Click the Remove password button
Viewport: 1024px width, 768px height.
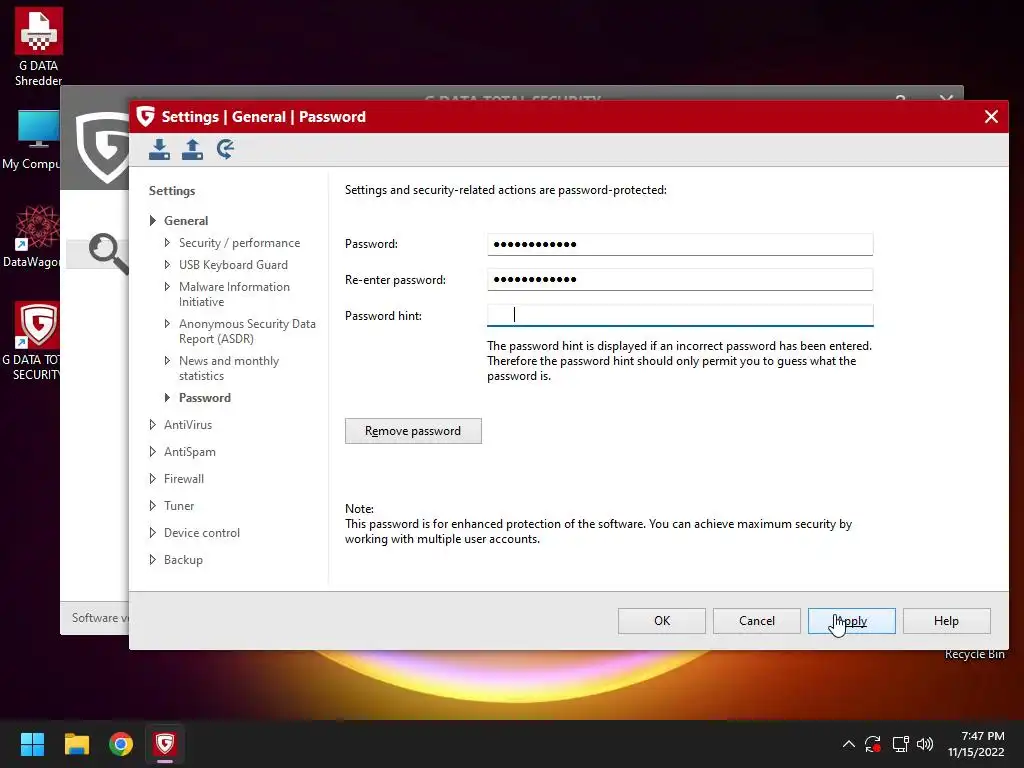click(413, 431)
